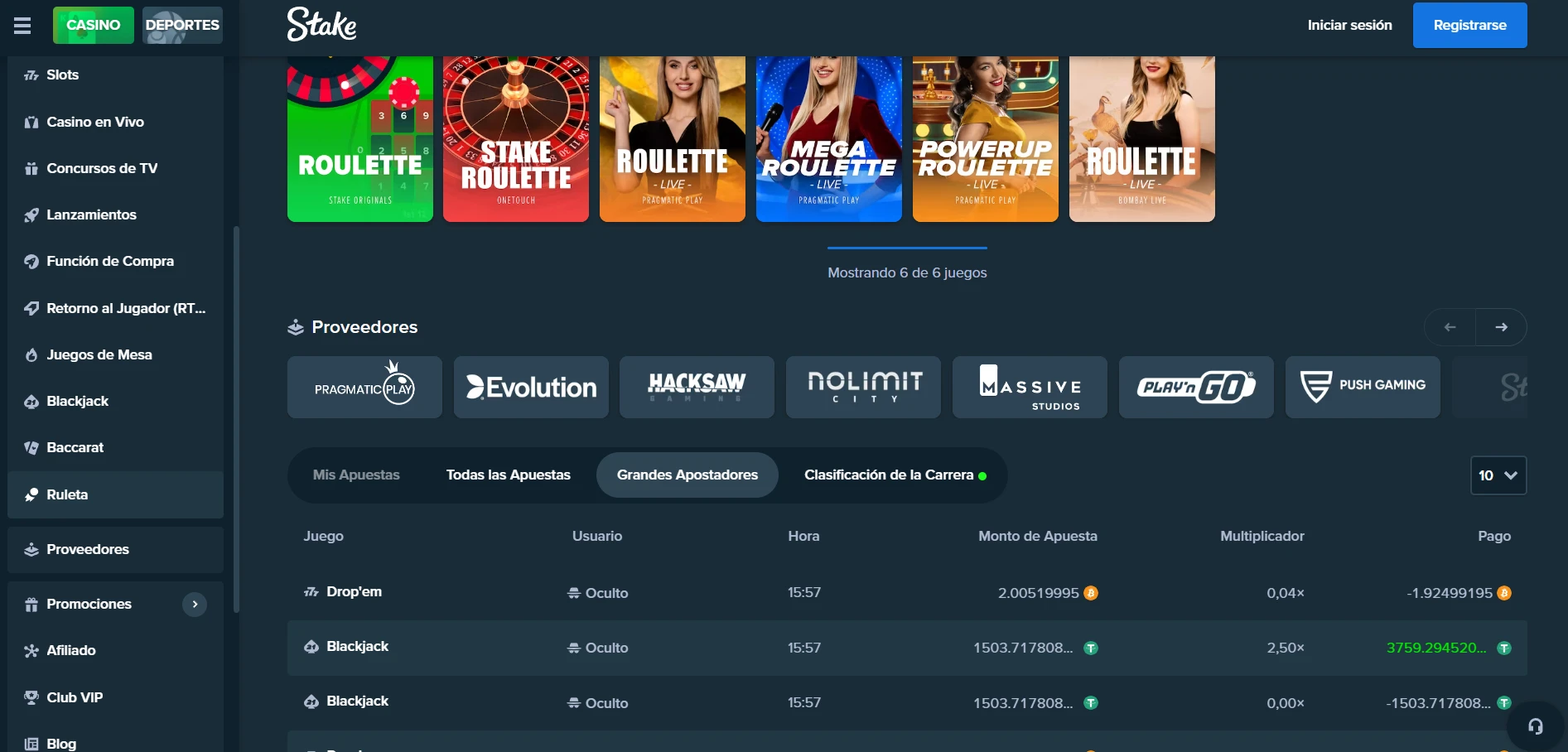1568x752 pixels.
Task: Click the Bitcoin icon in Drop'em bet amount
Action: coord(1091,593)
